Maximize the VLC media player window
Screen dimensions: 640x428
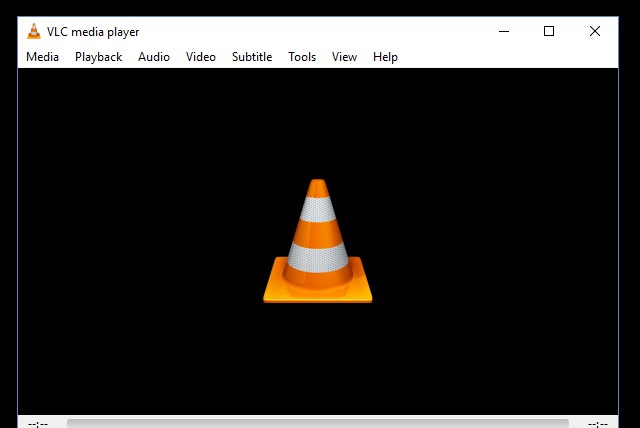[x=549, y=31]
